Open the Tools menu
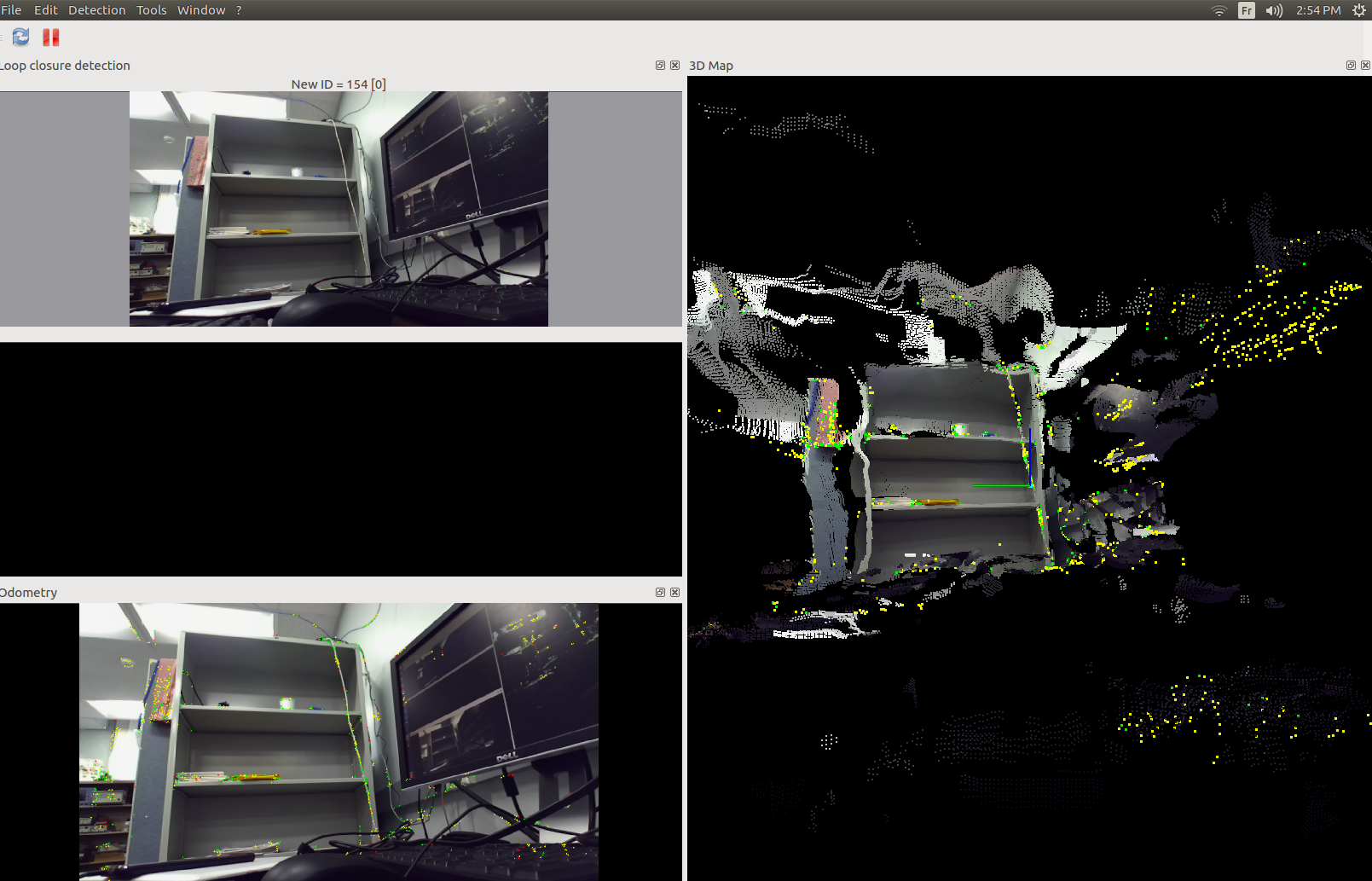Image resolution: width=1372 pixels, height=881 pixels. pyautogui.click(x=151, y=10)
